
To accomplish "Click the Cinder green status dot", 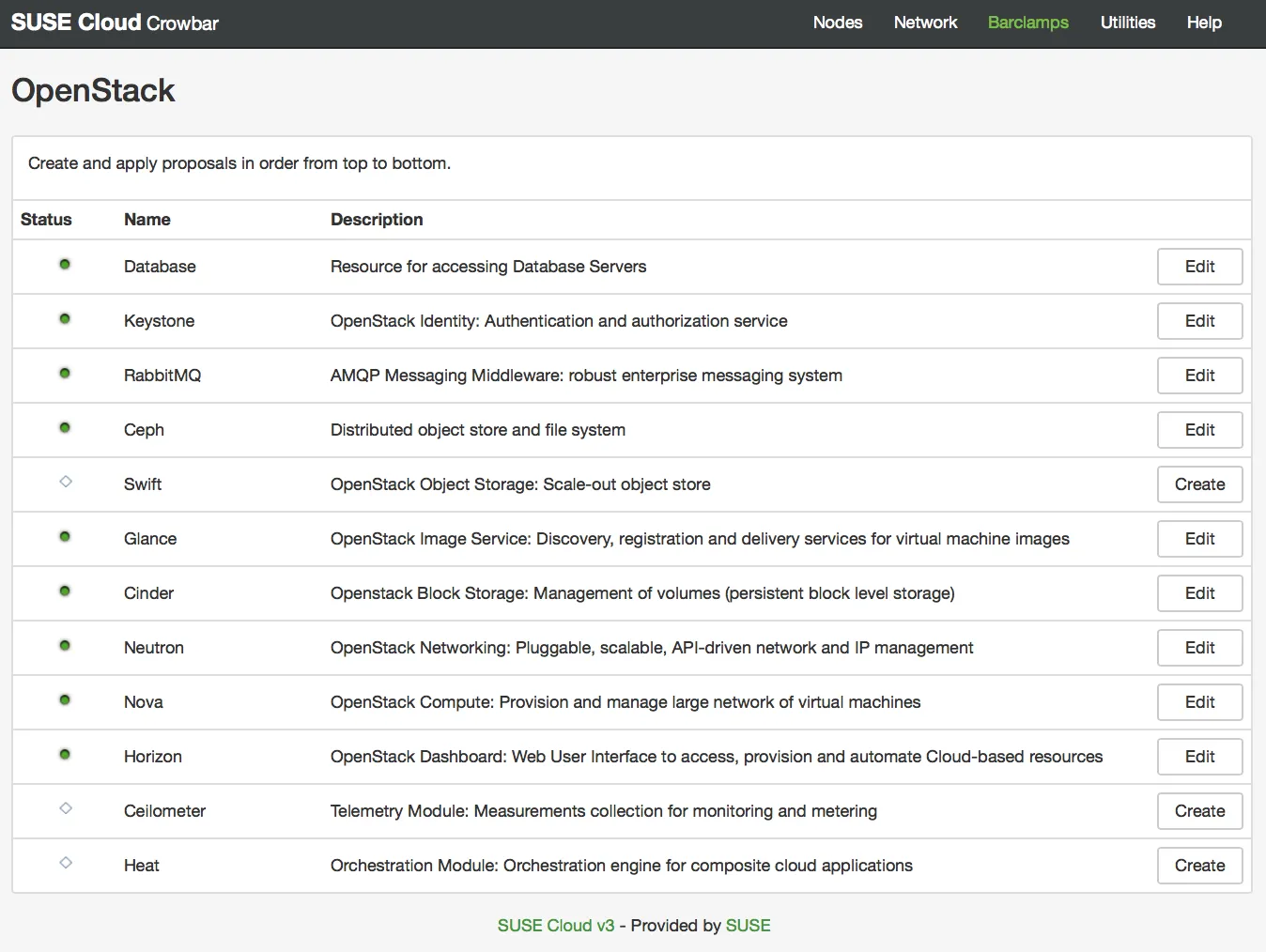I will 65,591.
